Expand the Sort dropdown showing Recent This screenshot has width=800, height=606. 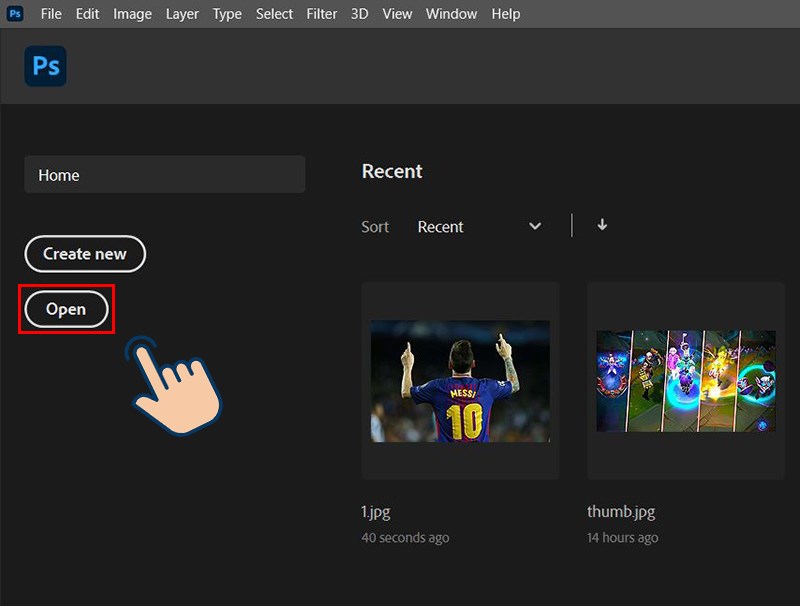tap(479, 227)
